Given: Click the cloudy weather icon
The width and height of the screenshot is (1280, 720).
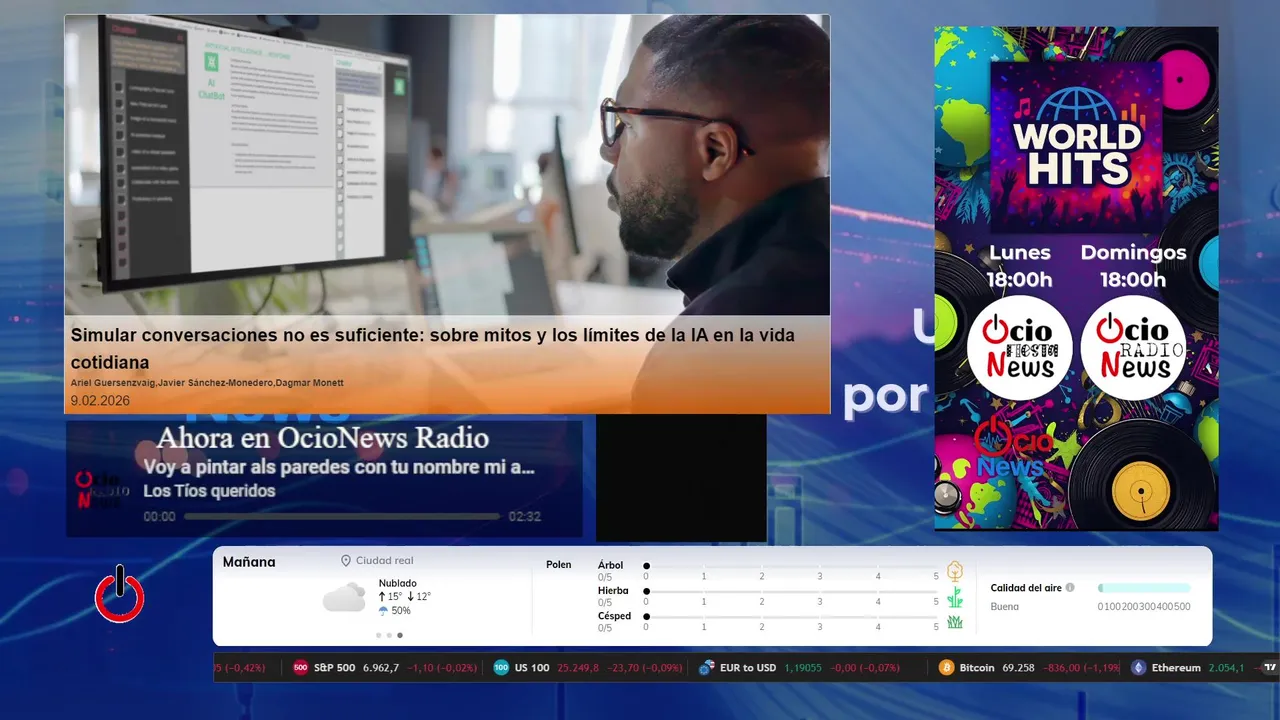Looking at the screenshot, I should click(344, 597).
